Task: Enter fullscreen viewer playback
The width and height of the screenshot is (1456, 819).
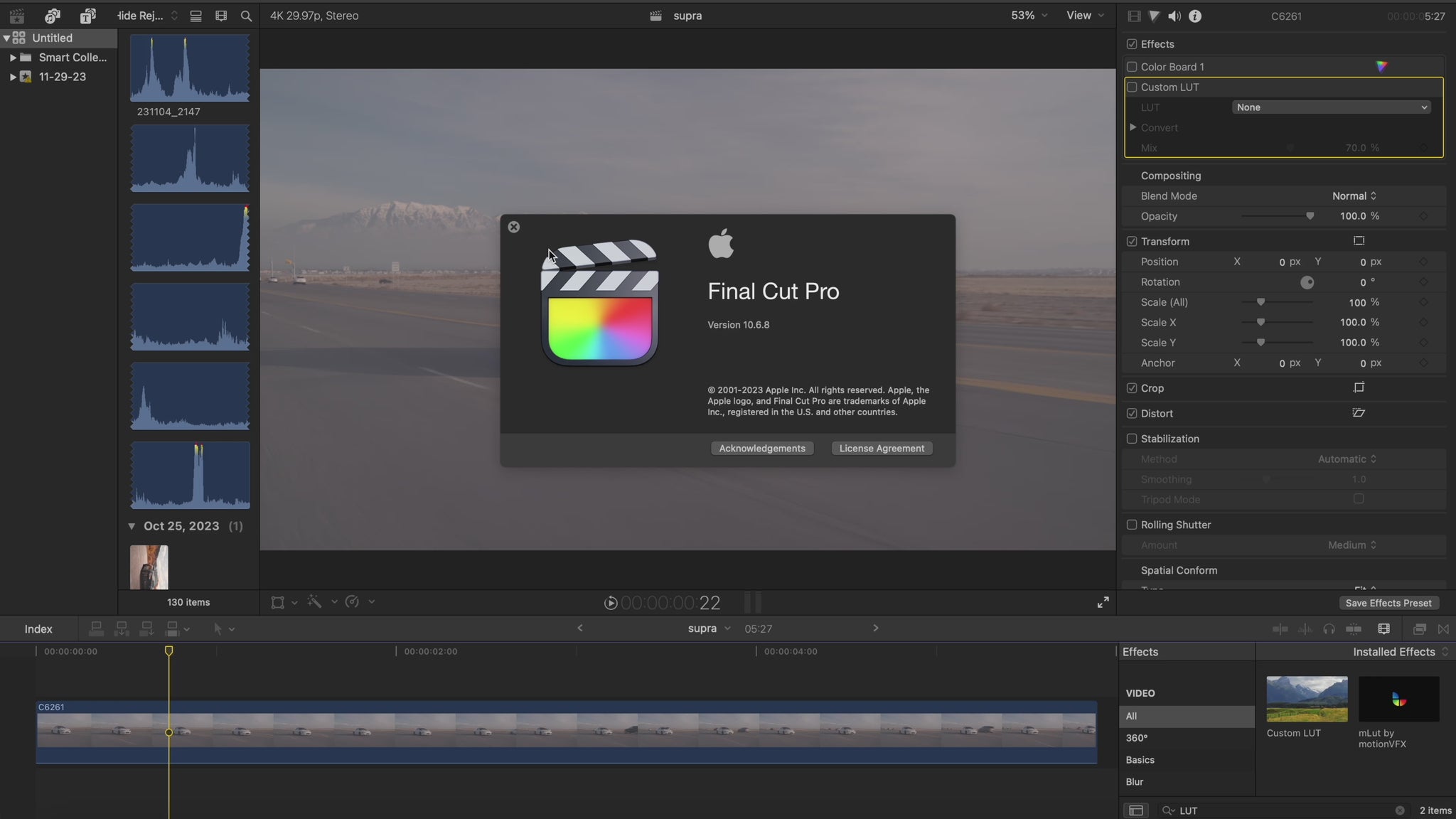Action: [x=1103, y=602]
